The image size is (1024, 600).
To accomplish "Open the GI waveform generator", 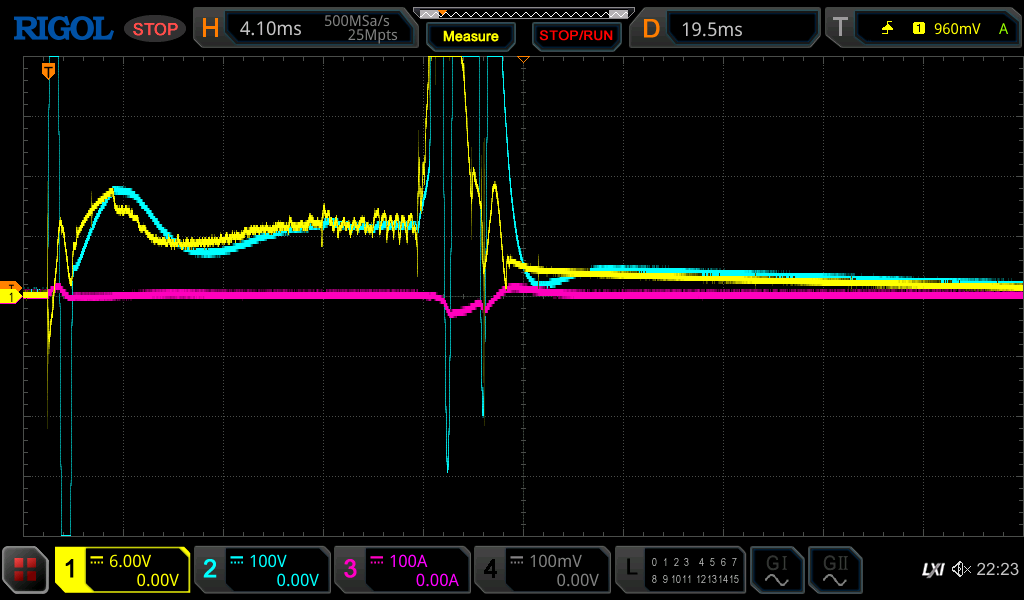I will pyautogui.click(x=776, y=570).
